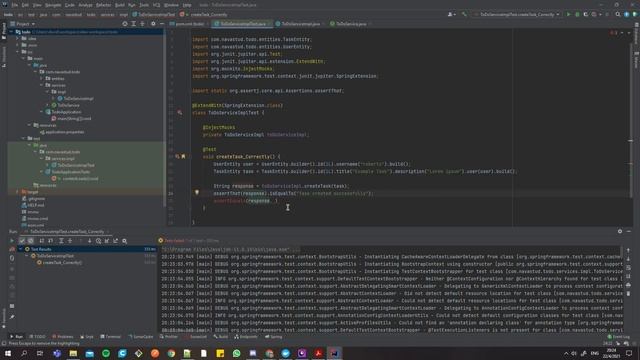
Task: Toggle the Structure tool window side button
Action: click(x=4, y=56)
